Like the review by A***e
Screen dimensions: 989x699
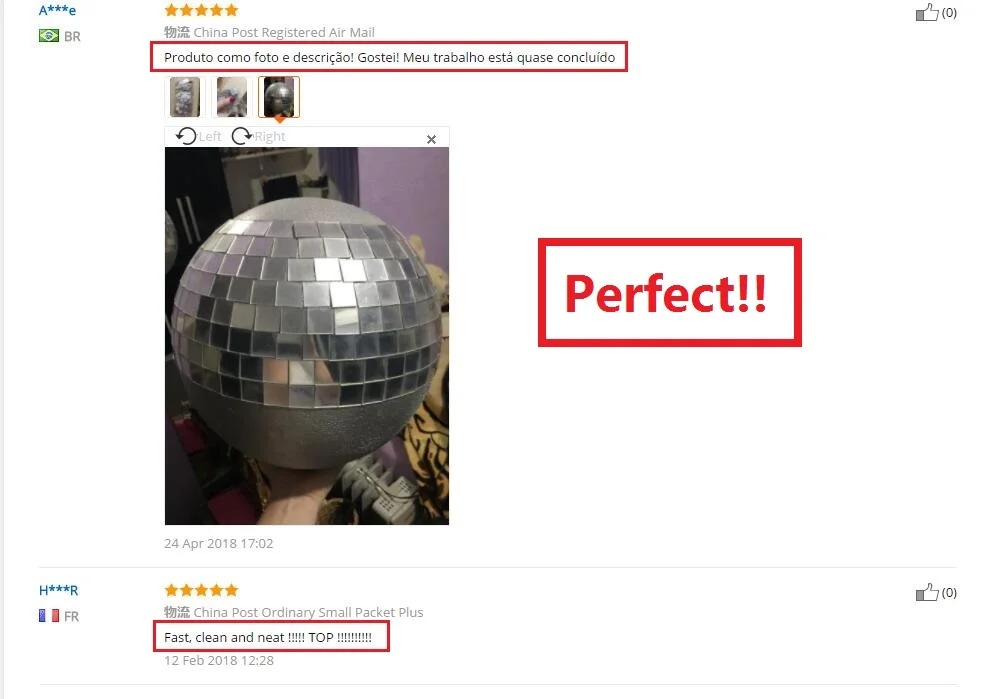click(x=927, y=13)
